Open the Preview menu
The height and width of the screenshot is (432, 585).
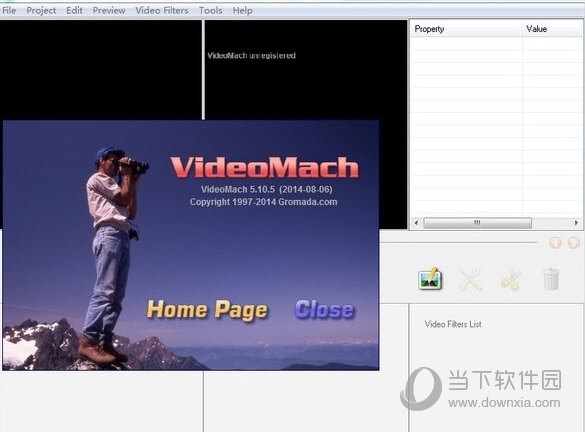point(109,10)
